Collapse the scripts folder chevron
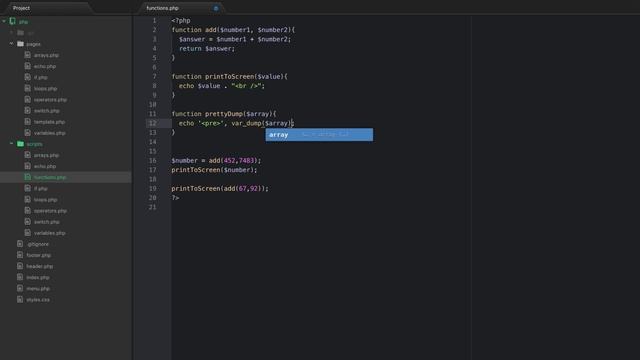This screenshot has width=640, height=360. point(11,144)
